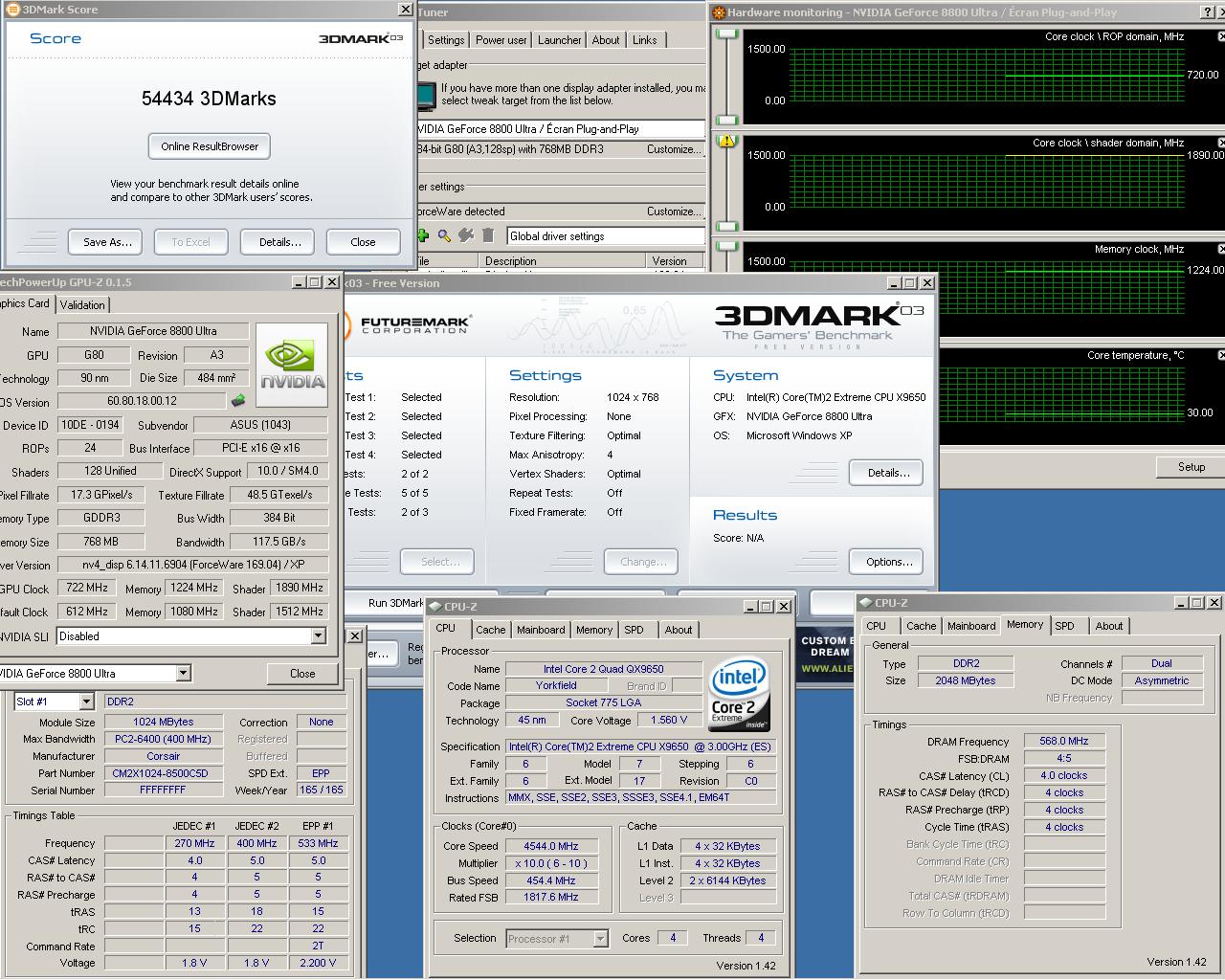Viewport: 1225px width, 980px height.
Task: Click the 3DMark Score window title icon
Action: click(13, 9)
